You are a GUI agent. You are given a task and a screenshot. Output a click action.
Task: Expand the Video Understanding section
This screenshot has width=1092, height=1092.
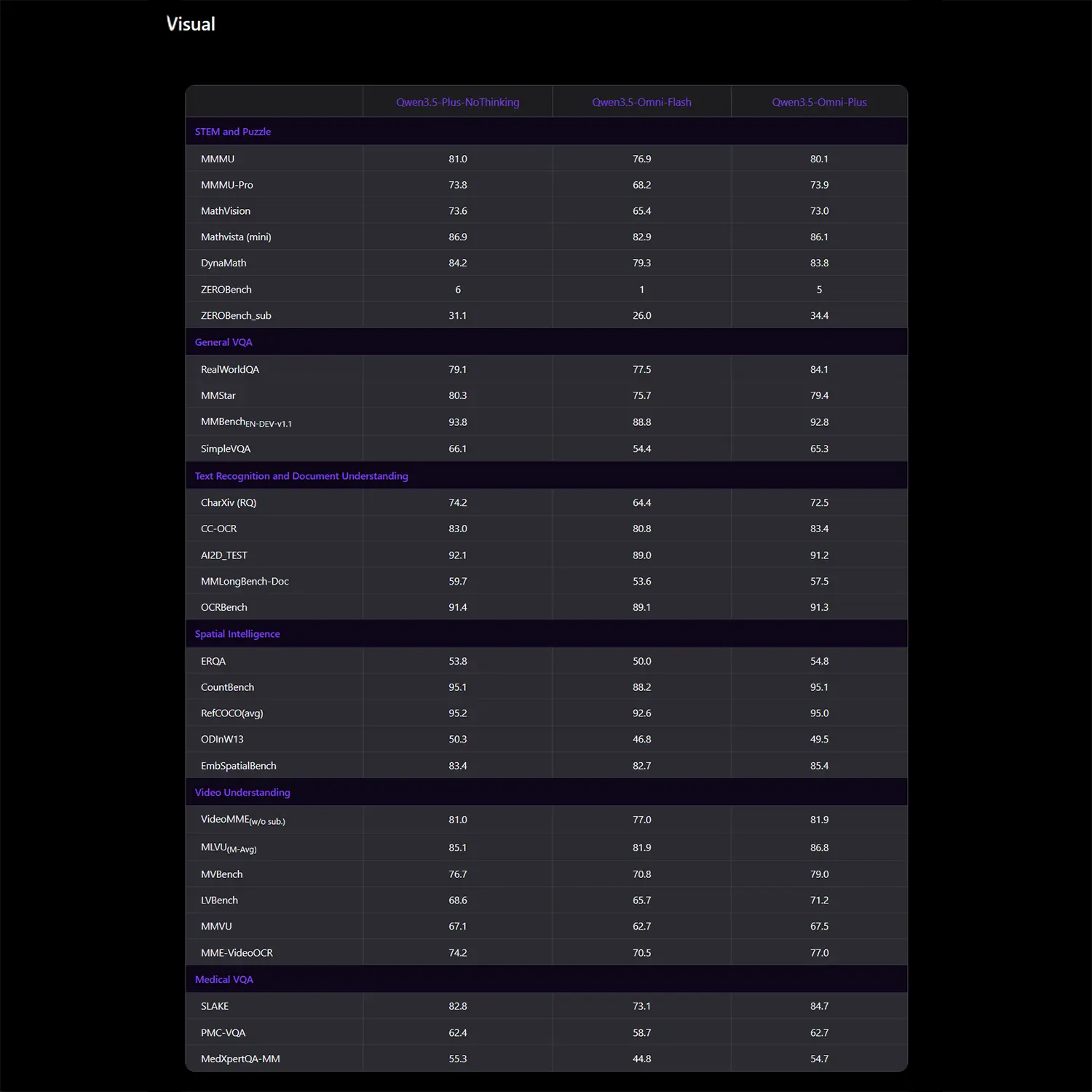(x=242, y=792)
